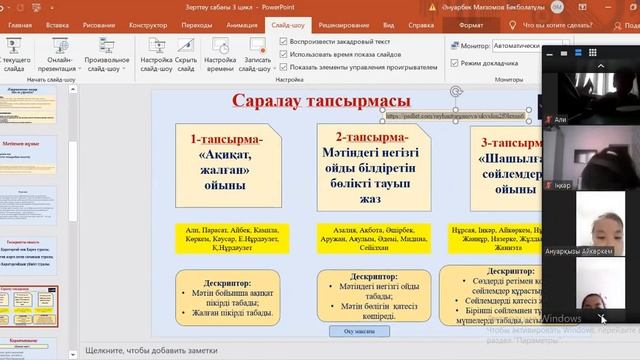Open Rehearse timings tool
This screenshot has width=640, height=360.
pos(220,55)
